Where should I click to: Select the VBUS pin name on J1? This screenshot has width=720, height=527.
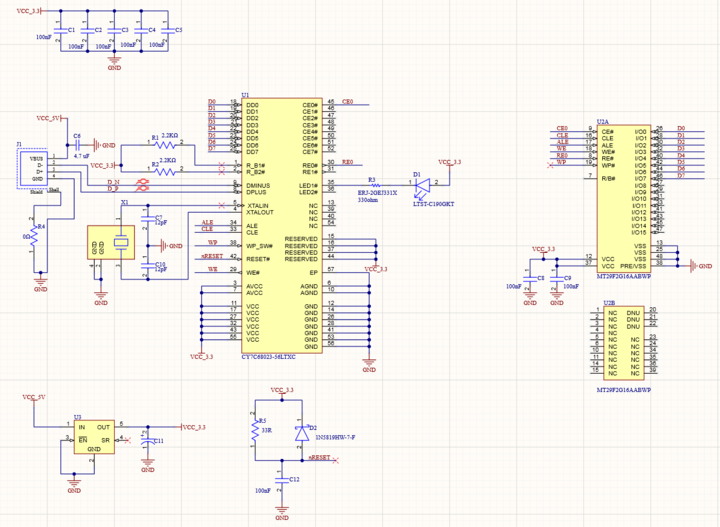tap(37, 159)
